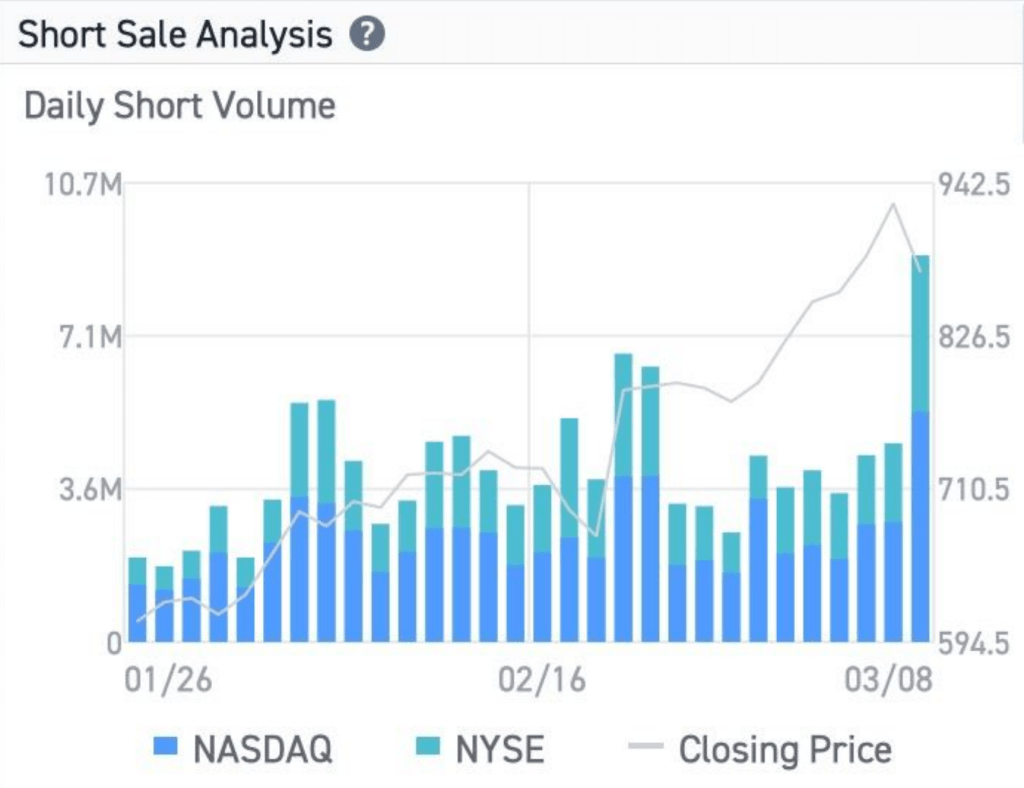The image size is (1024, 788).
Task: Toggle the NASDAQ legend series
Action: click(262, 749)
